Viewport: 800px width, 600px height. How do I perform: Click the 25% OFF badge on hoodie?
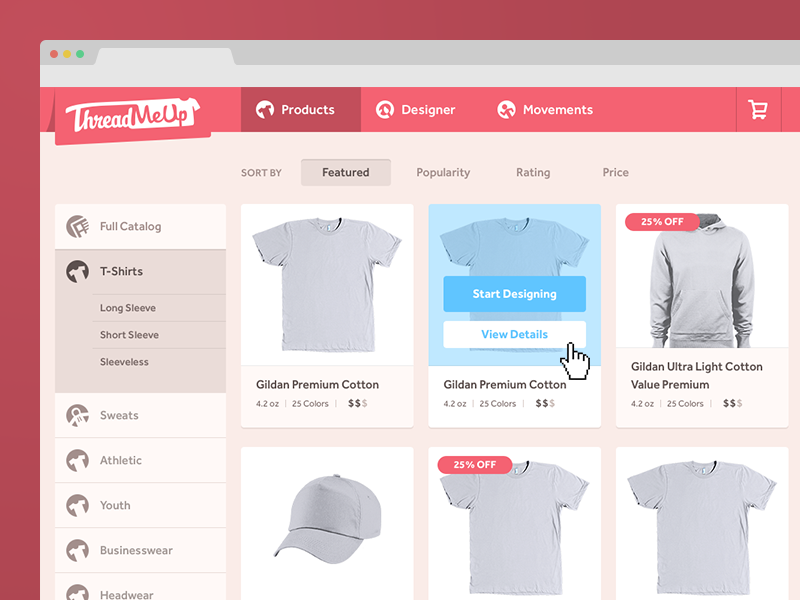click(662, 221)
